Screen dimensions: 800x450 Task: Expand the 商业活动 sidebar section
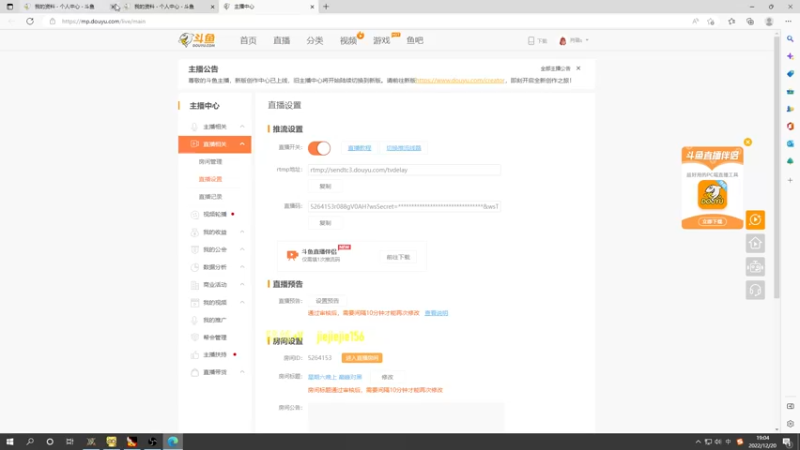click(x=242, y=285)
